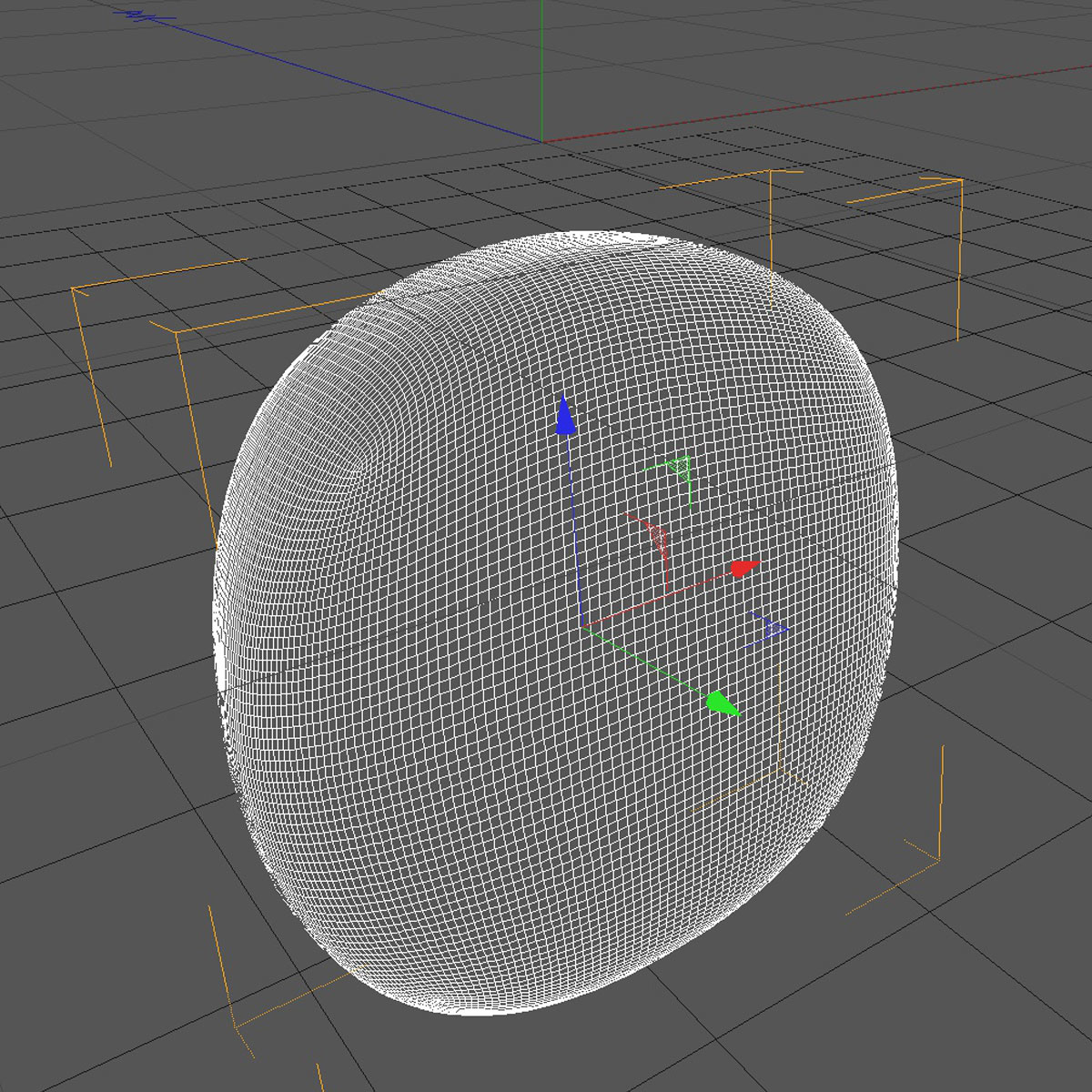Click the green hatched plane handle
The width and height of the screenshot is (1092, 1092).
point(681,466)
